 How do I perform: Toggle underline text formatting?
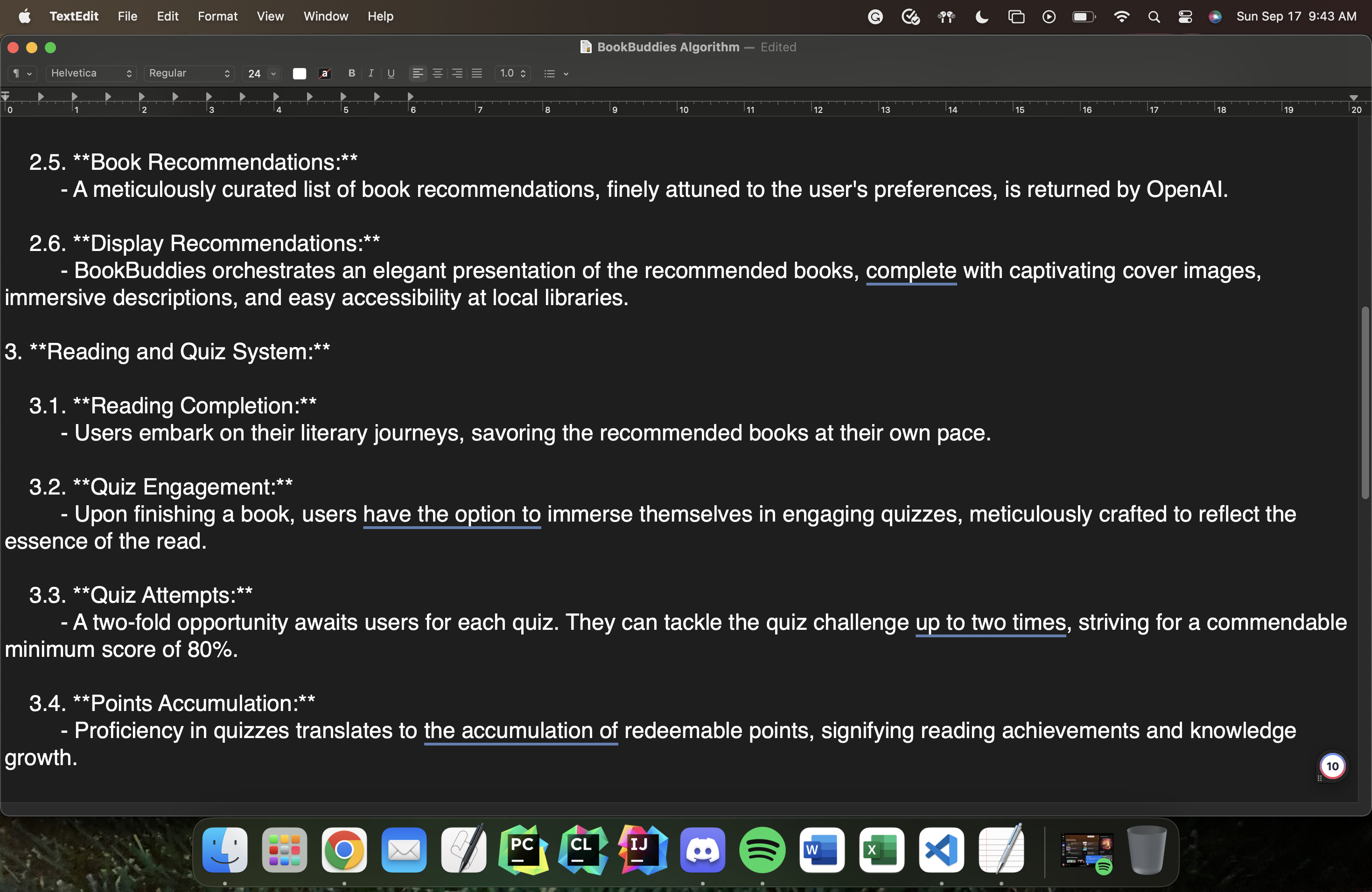391,73
